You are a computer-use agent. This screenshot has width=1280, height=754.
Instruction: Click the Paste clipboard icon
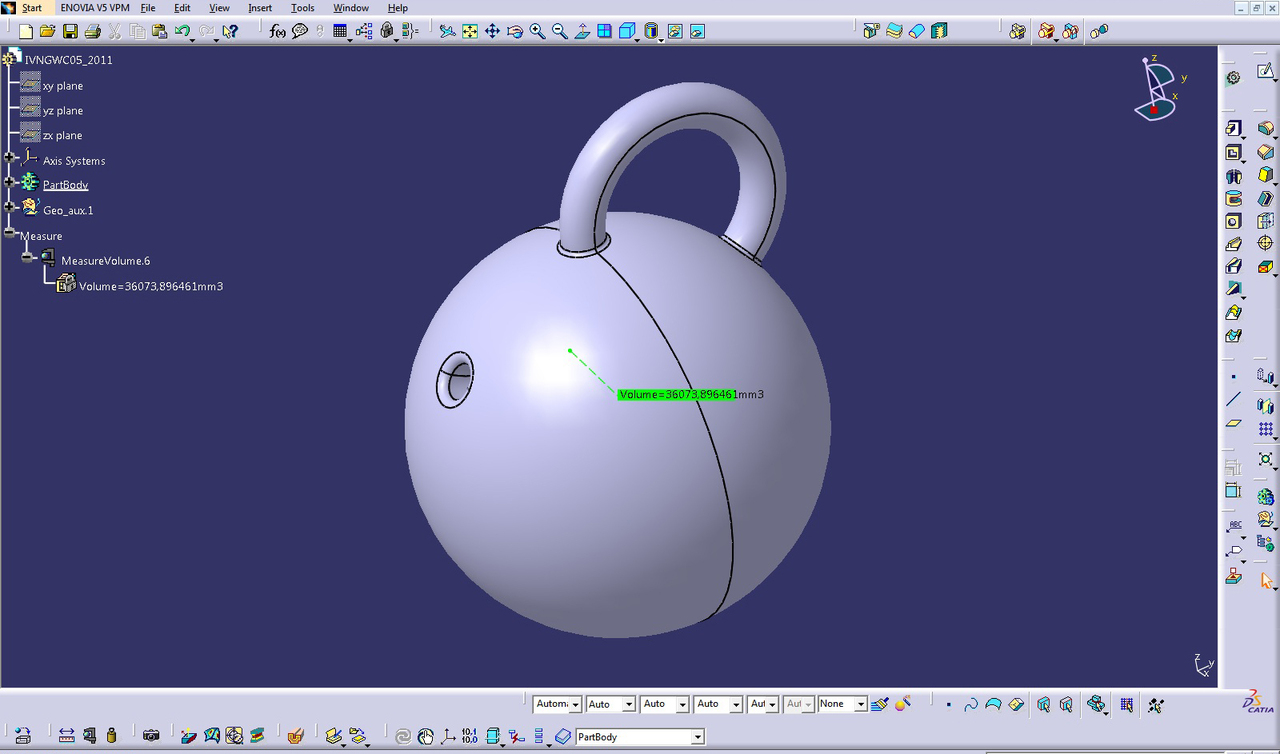159,31
